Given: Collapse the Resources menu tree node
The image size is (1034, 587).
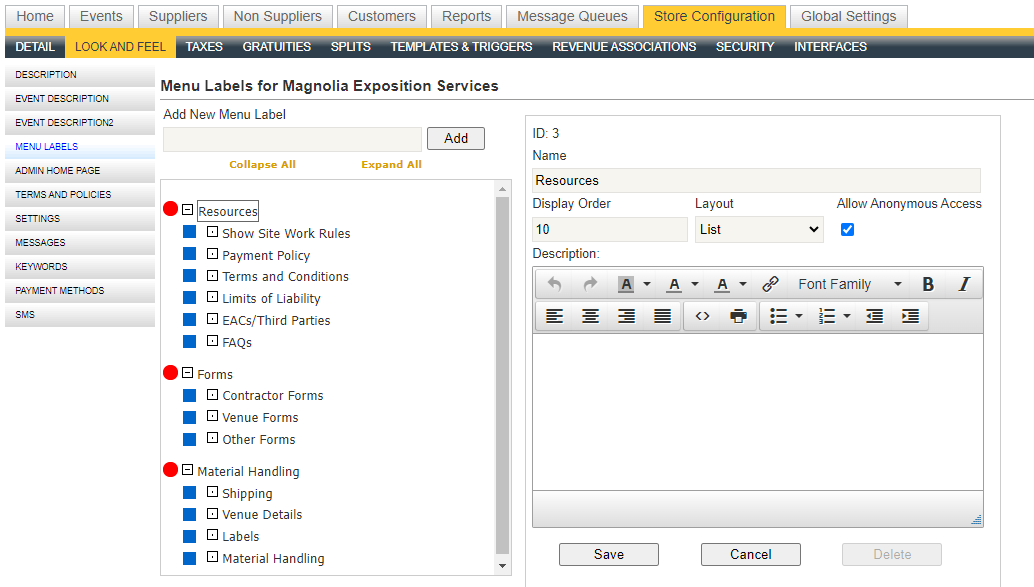Looking at the screenshot, I should (186, 210).
